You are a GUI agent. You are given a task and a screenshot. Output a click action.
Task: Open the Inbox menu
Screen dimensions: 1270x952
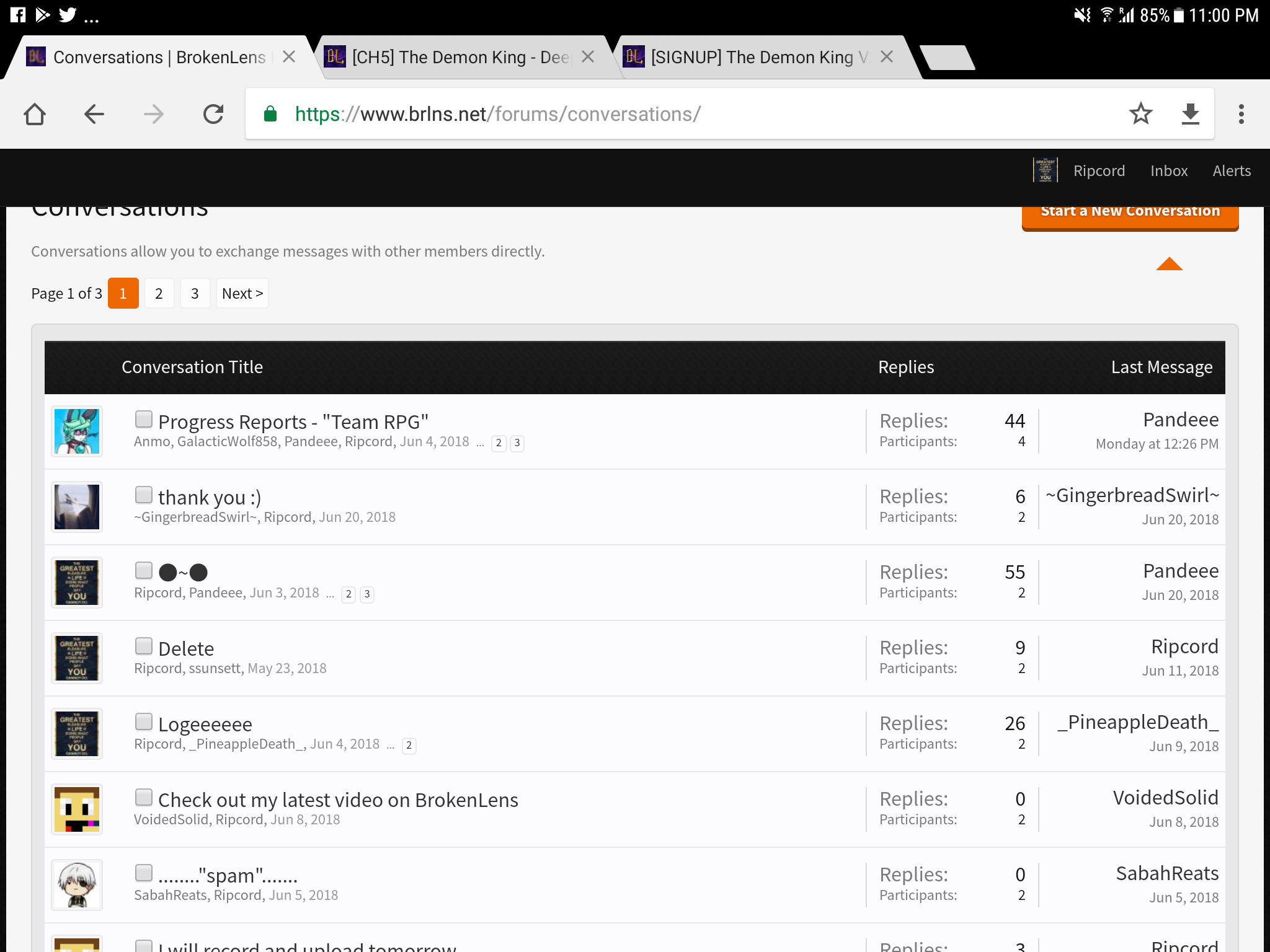pos(1169,171)
